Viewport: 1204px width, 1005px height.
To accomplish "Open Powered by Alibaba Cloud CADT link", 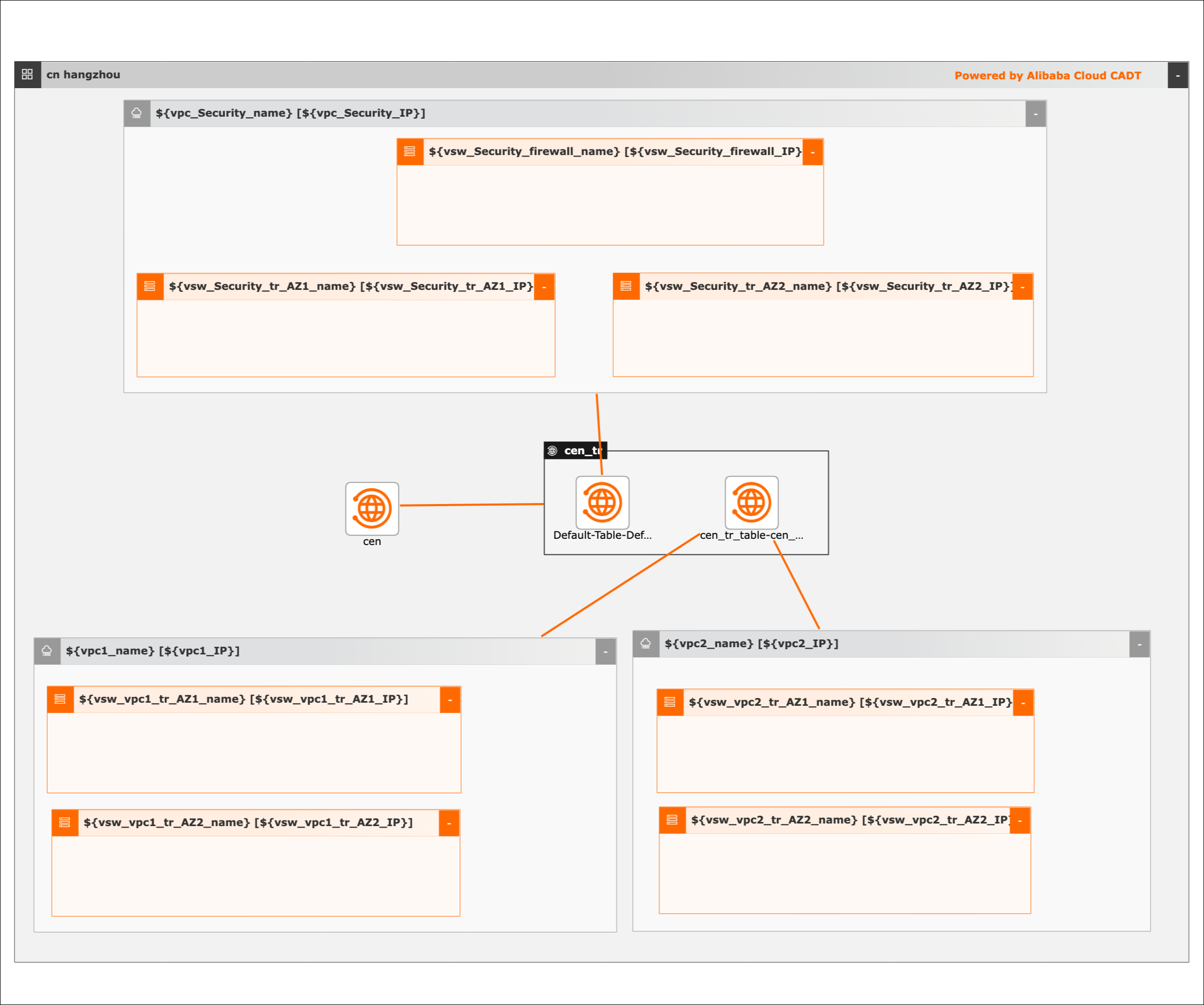I will (1047, 76).
